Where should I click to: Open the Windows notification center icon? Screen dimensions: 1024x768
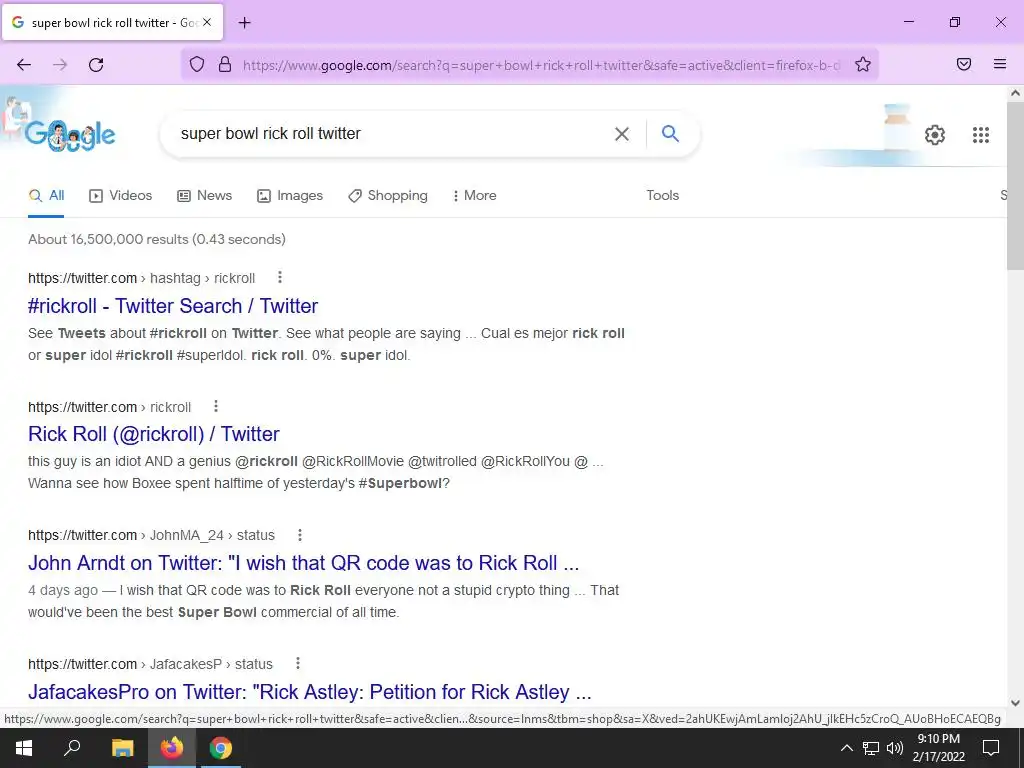click(x=991, y=748)
